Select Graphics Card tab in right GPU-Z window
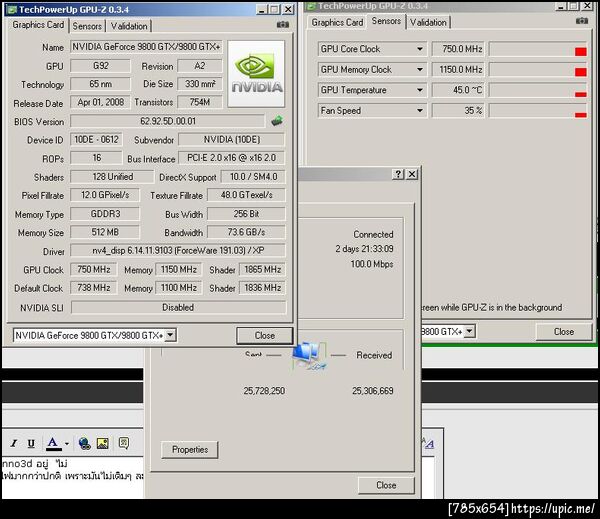600x519 pixels. coord(337,23)
